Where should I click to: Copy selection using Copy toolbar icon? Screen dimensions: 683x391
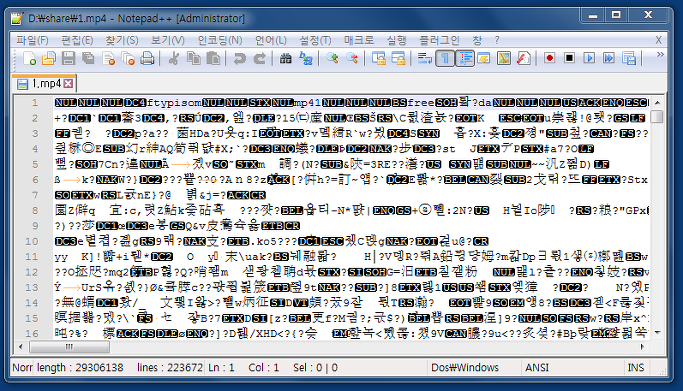(x=193, y=58)
